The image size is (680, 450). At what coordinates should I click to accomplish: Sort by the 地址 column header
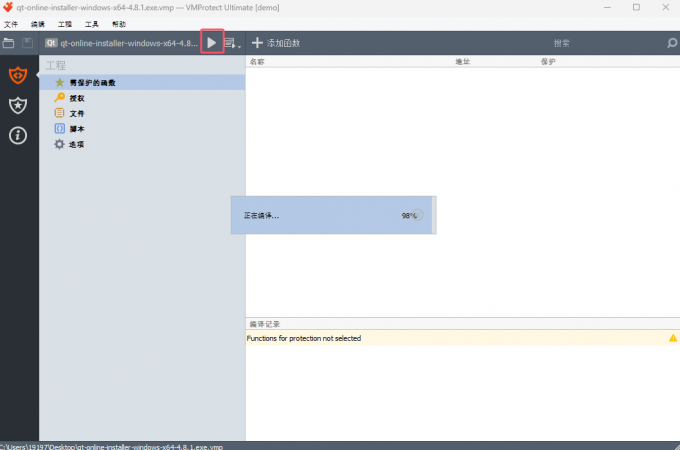click(x=462, y=61)
